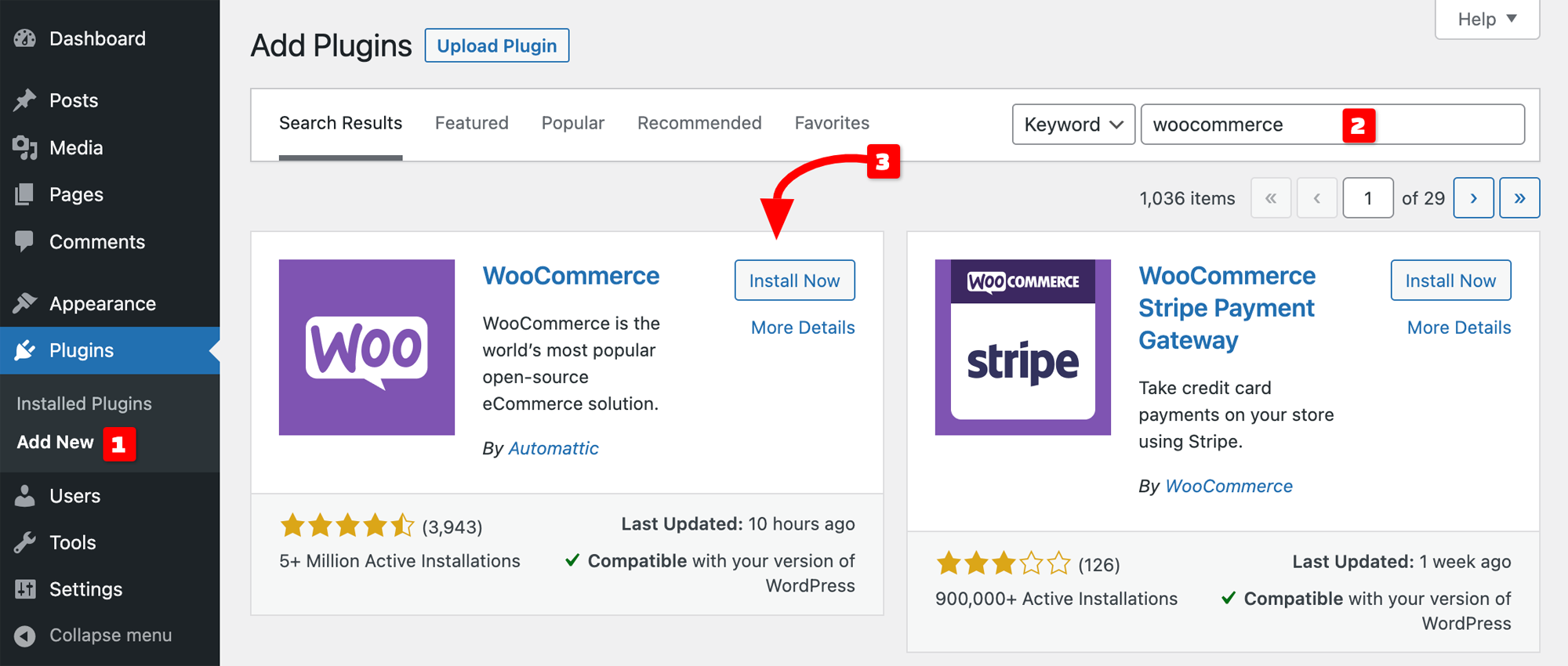Open the Keyword search type dropdown
The height and width of the screenshot is (666, 1568).
click(1073, 125)
